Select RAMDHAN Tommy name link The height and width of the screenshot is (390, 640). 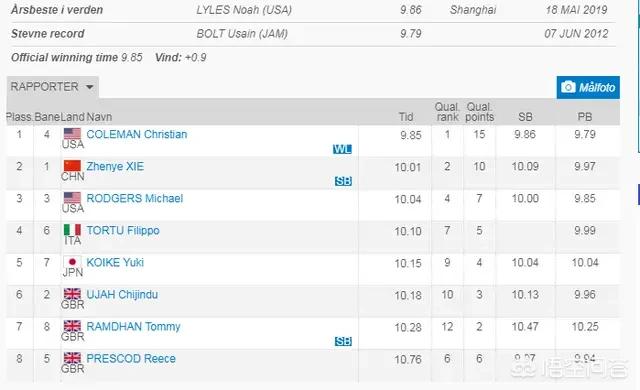(133, 326)
